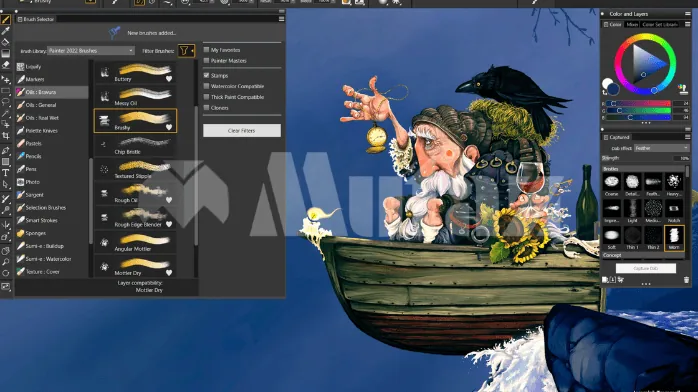This screenshot has height=392, width=698.
Task: Enable My Favorites filter checkbox
Action: pyautogui.click(x=206, y=50)
